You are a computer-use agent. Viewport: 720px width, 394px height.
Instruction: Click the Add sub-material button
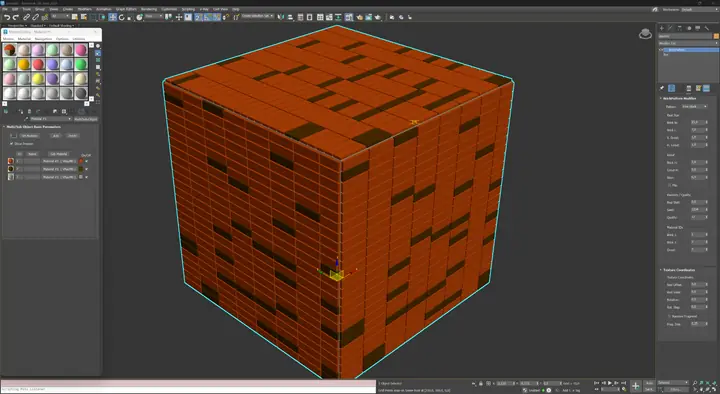tap(56, 136)
